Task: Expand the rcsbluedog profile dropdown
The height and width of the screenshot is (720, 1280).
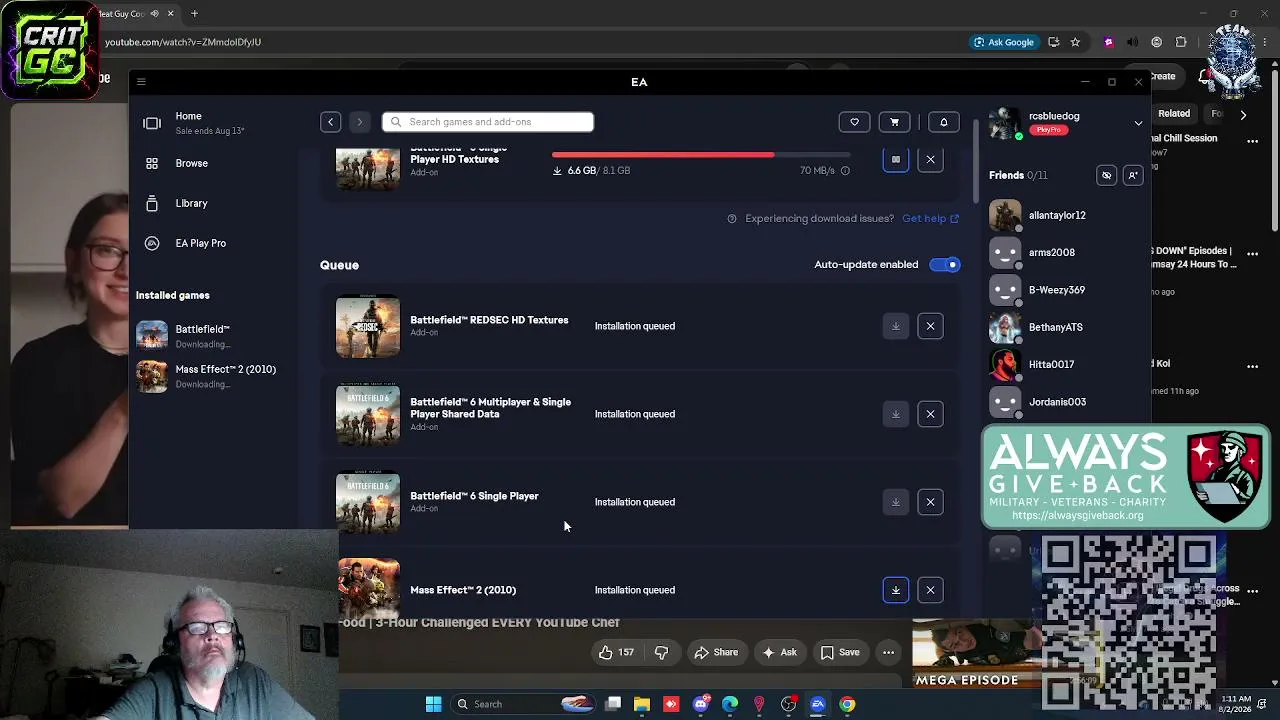Action: (x=1138, y=123)
